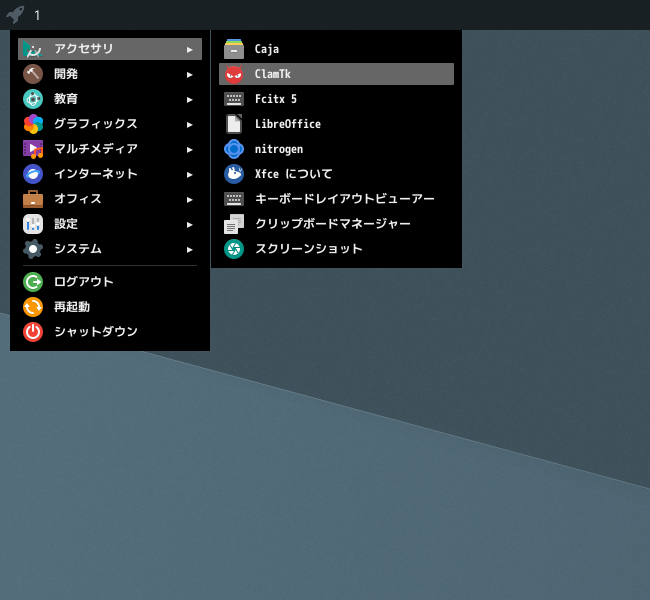Click the システム gear icon
The height and width of the screenshot is (600, 650).
(33, 249)
